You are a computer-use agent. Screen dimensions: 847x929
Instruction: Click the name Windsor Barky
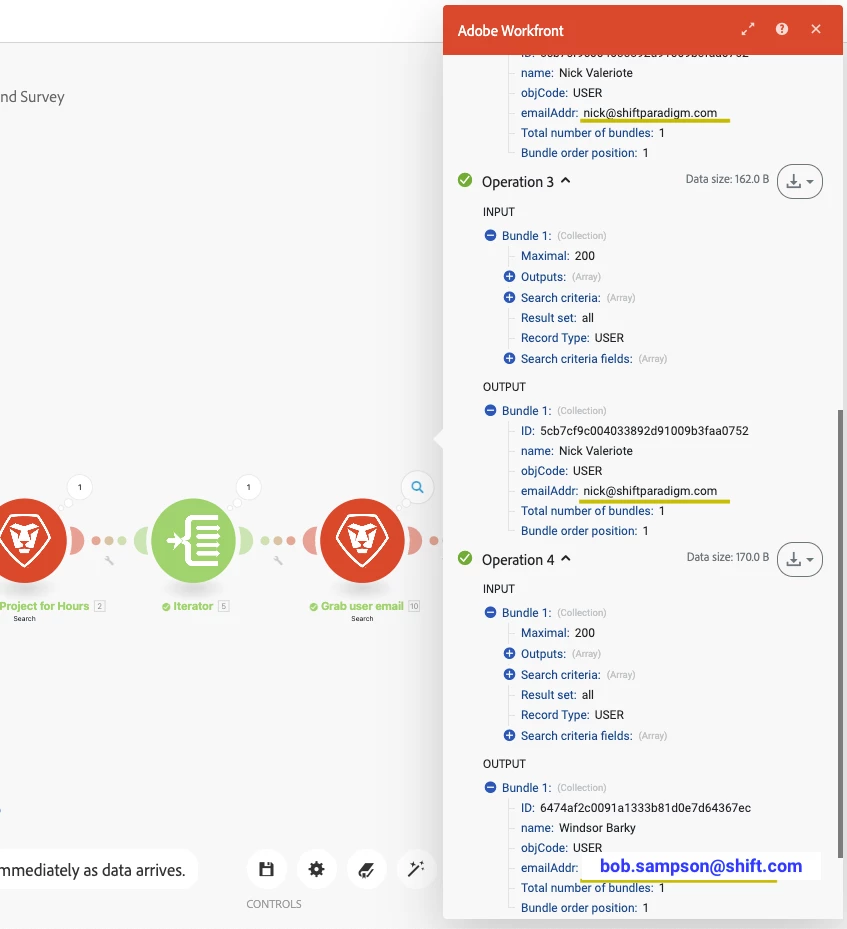point(597,828)
